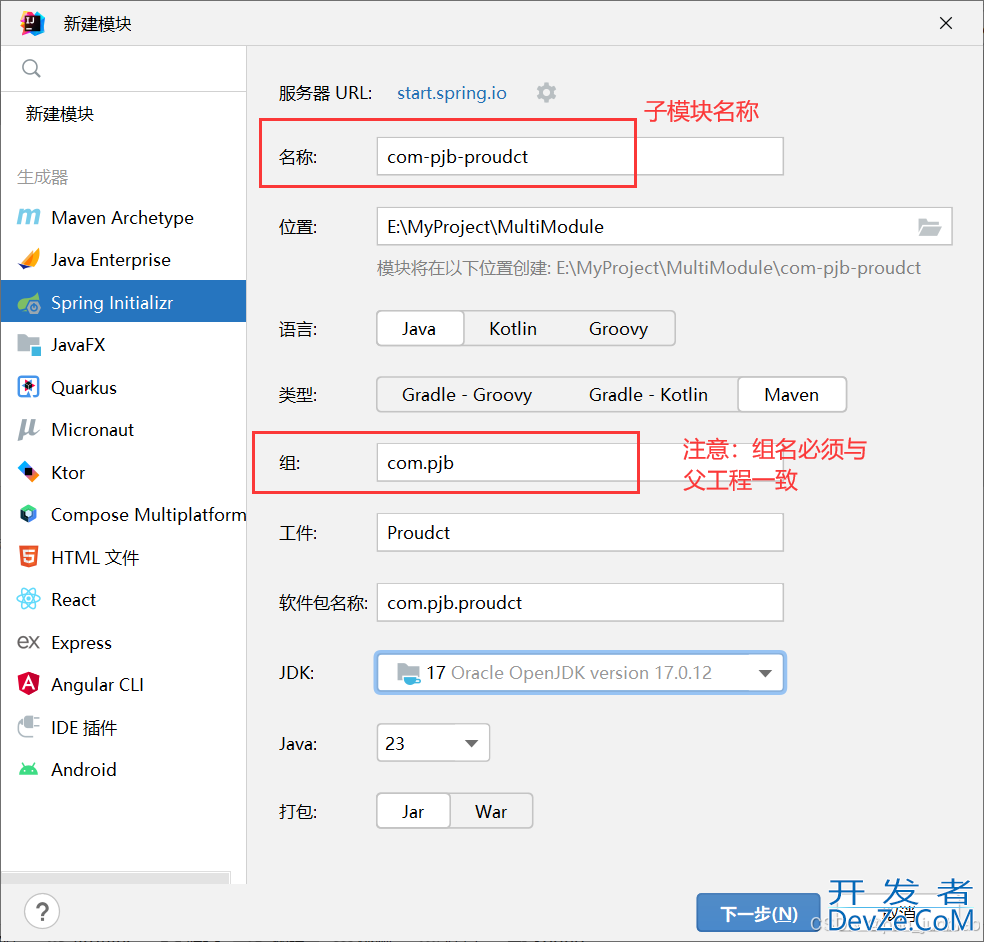The image size is (984, 942).
Task: Click the Micronaut mu icon
Action: point(28,429)
